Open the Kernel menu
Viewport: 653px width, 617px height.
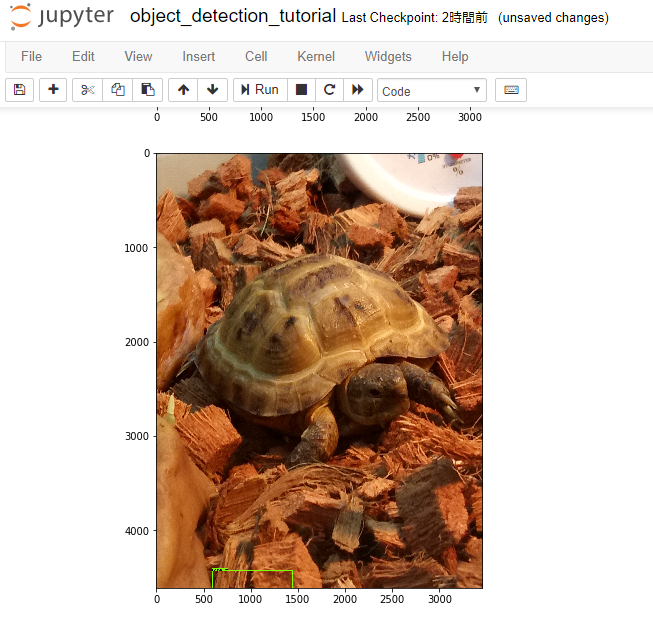(316, 57)
